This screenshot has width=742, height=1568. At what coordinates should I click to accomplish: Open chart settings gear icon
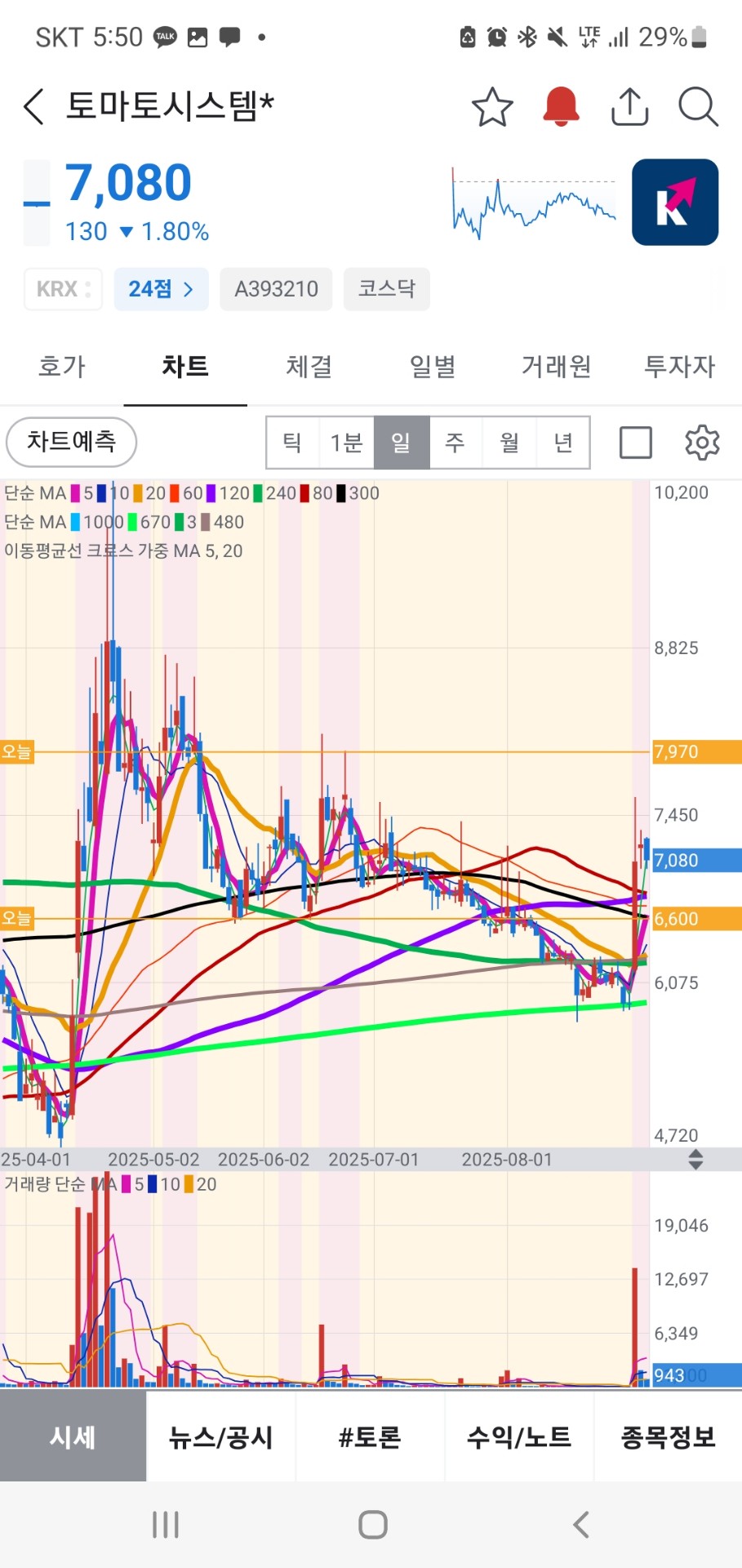(x=701, y=443)
